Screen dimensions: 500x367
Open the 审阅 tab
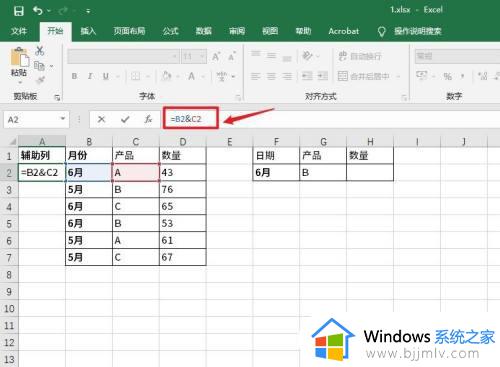click(237, 31)
